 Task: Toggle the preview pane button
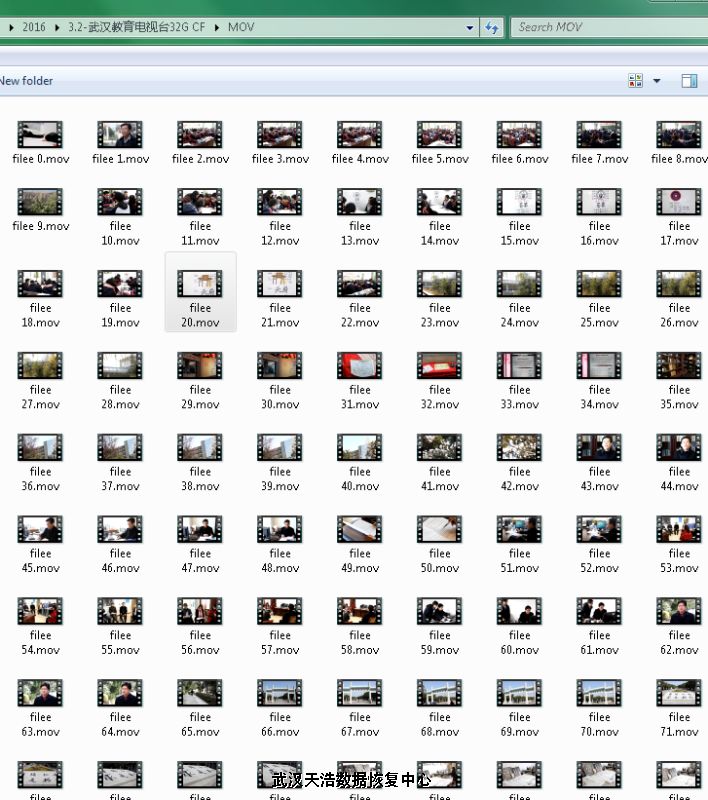click(x=689, y=81)
